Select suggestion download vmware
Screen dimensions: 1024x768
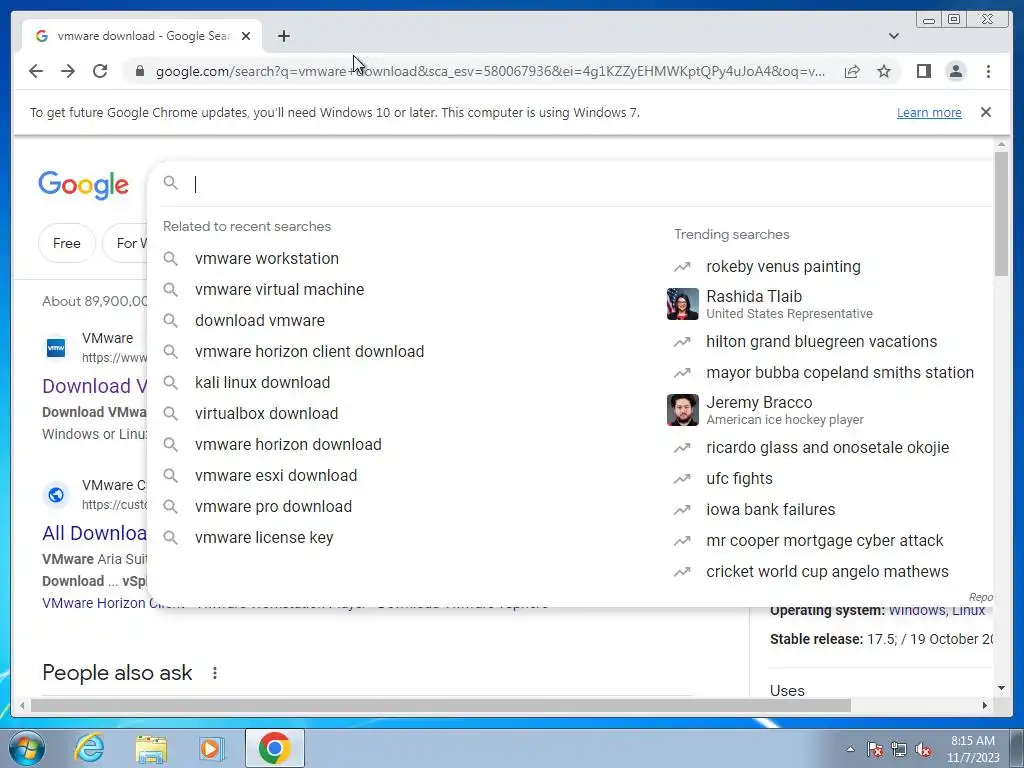260,321
